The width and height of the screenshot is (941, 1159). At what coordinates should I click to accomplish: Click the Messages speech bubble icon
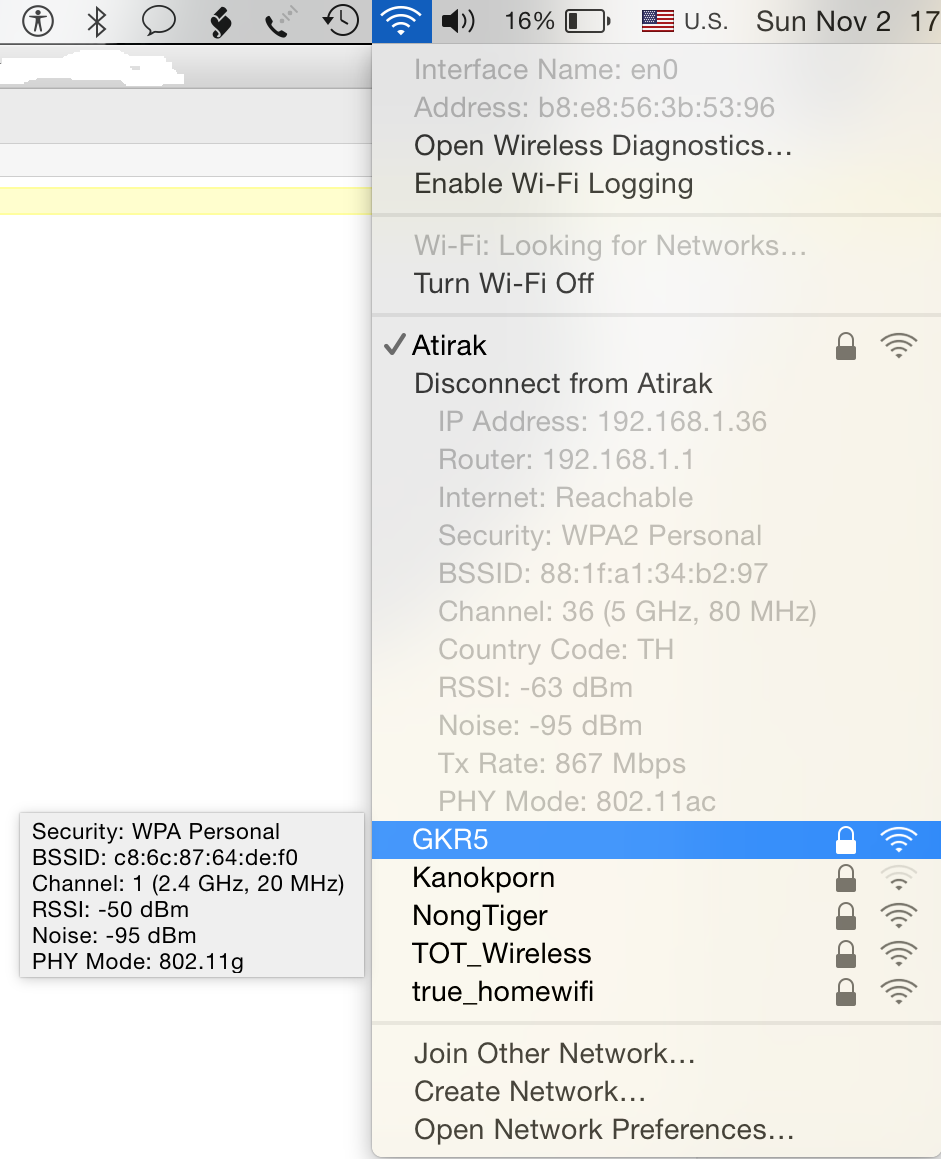point(158,21)
